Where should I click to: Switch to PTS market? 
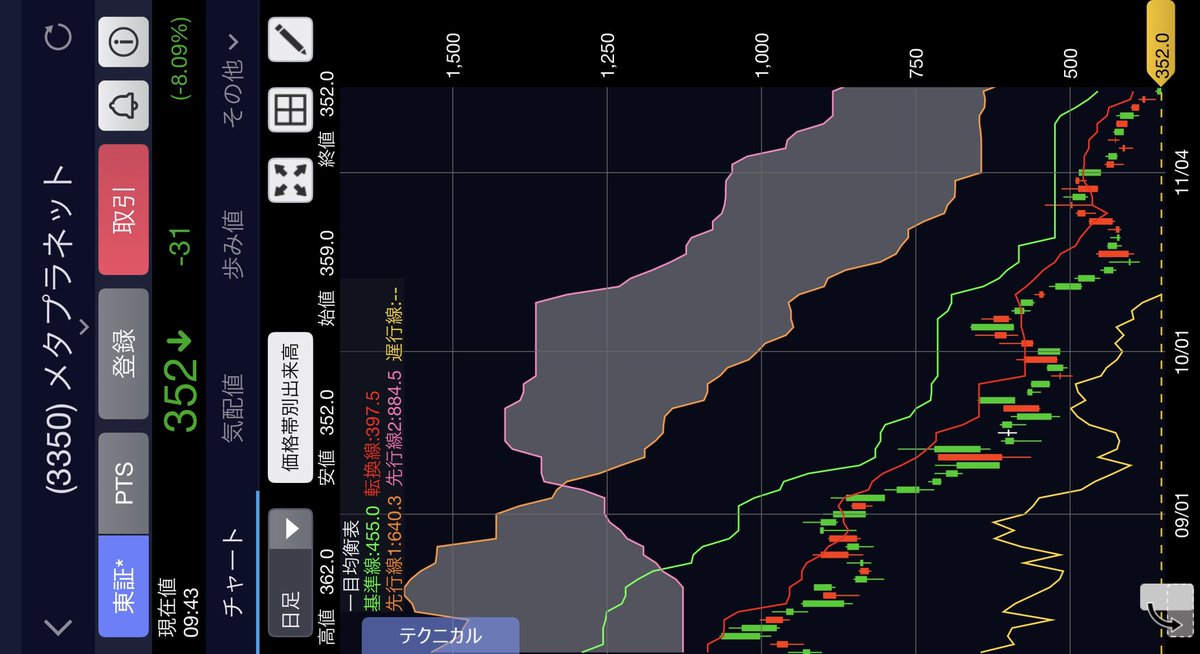coord(124,481)
